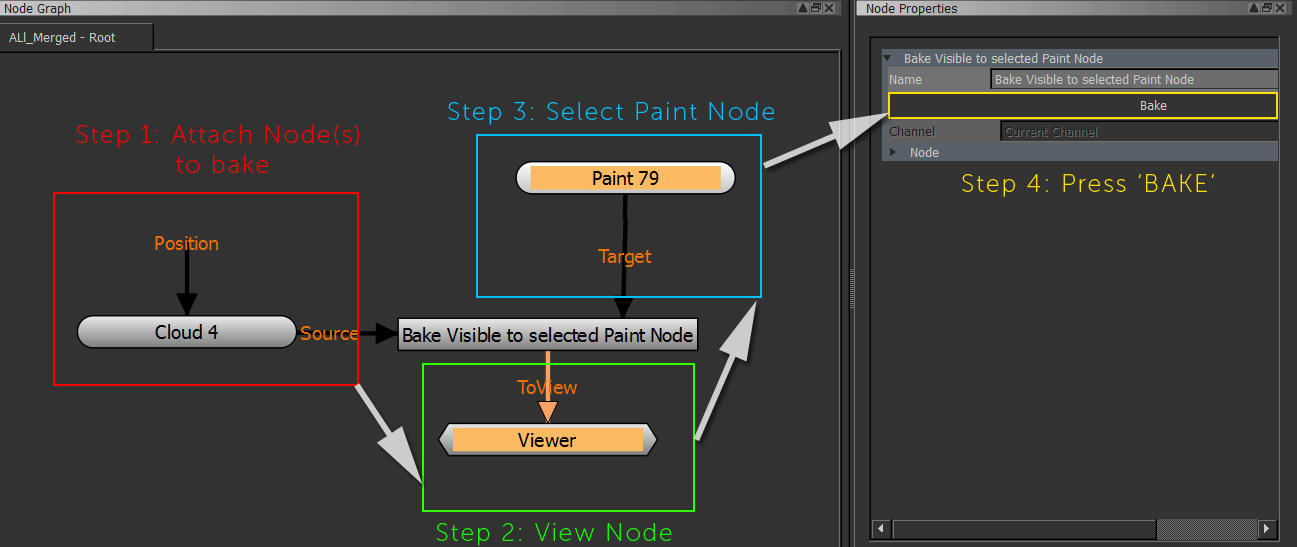1297x547 pixels.
Task: Click the scrollbar right arrow
Action: click(x=1267, y=528)
